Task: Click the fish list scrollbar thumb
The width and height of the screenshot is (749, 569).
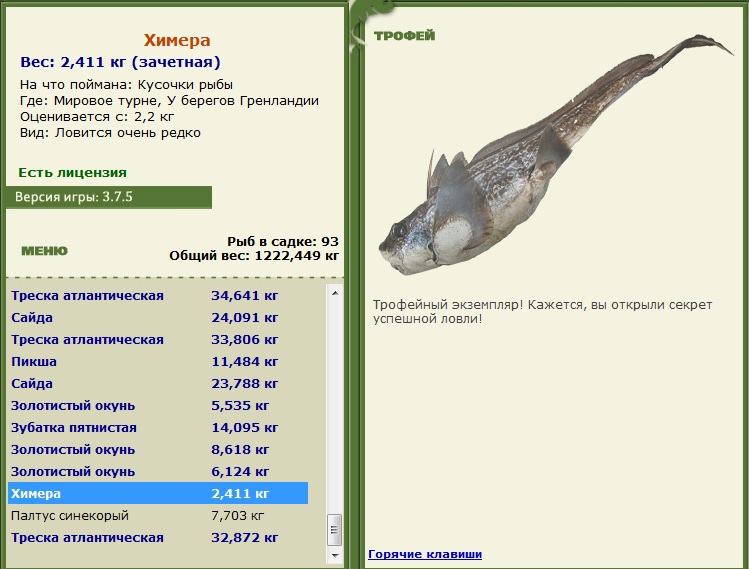Action: tap(334, 529)
